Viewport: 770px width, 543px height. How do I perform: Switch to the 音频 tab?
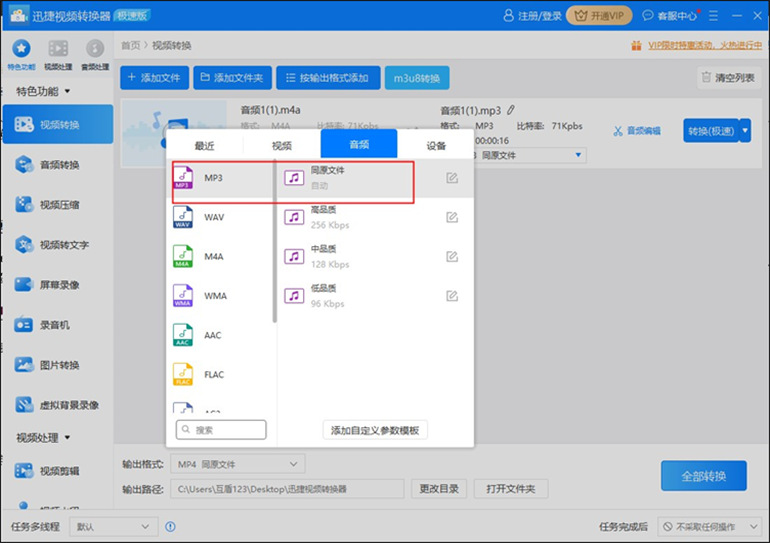pyautogui.click(x=359, y=144)
